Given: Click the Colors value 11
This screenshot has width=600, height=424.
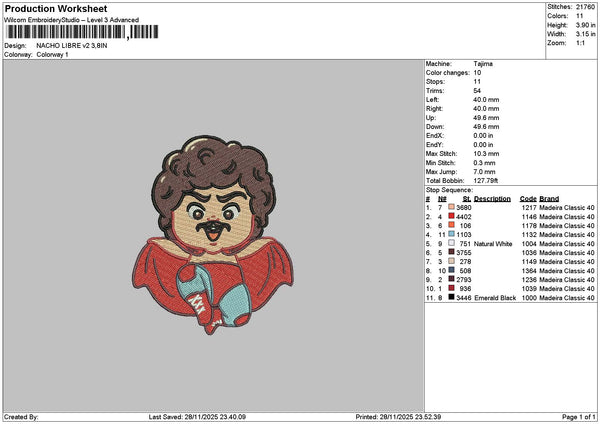Looking at the screenshot, I should 579,16.
